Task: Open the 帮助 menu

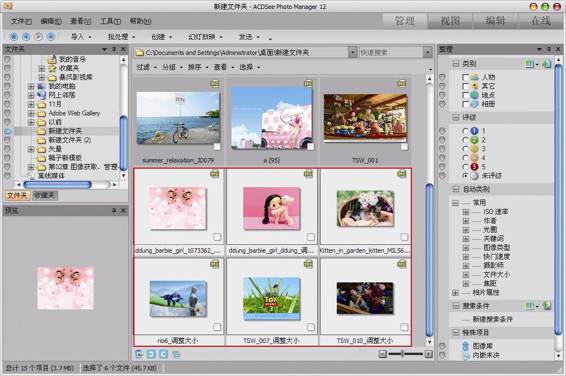Action: click(x=140, y=21)
